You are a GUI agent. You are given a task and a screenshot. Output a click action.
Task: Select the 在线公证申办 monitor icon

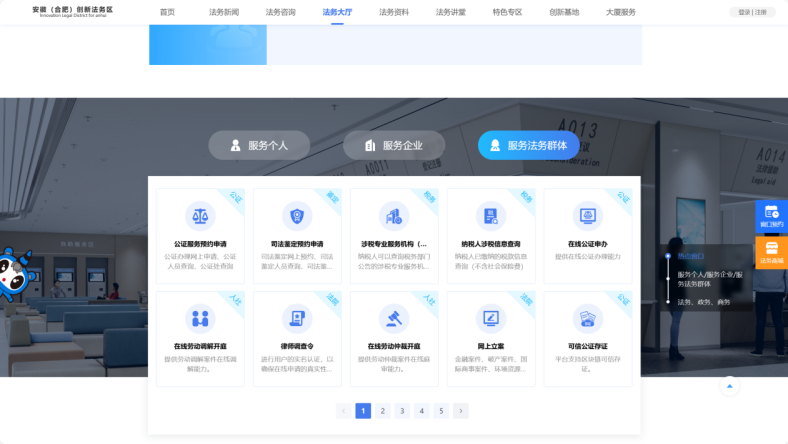(587, 216)
